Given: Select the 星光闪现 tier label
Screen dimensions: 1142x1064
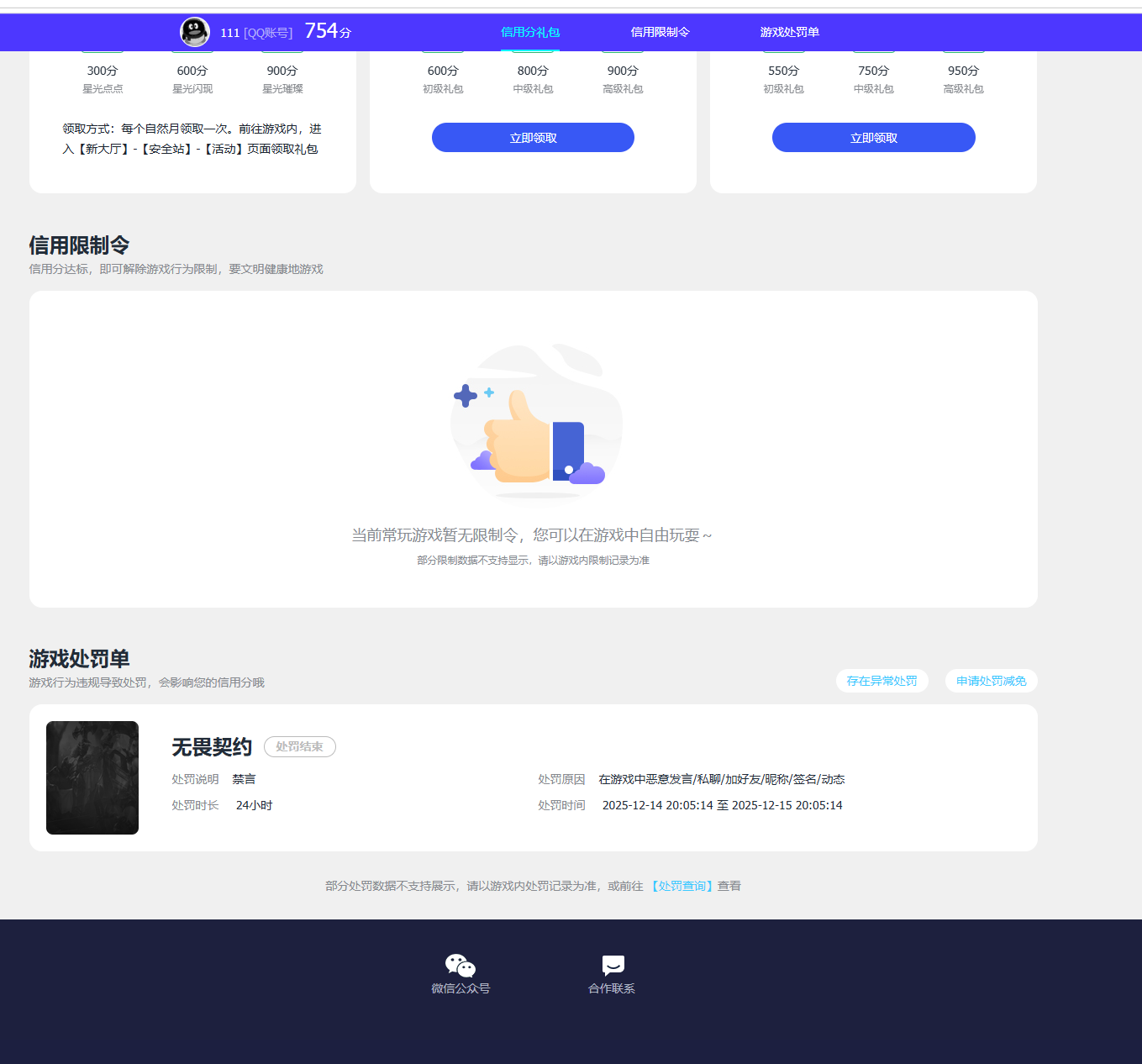Looking at the screenshot, I should 192,88.
